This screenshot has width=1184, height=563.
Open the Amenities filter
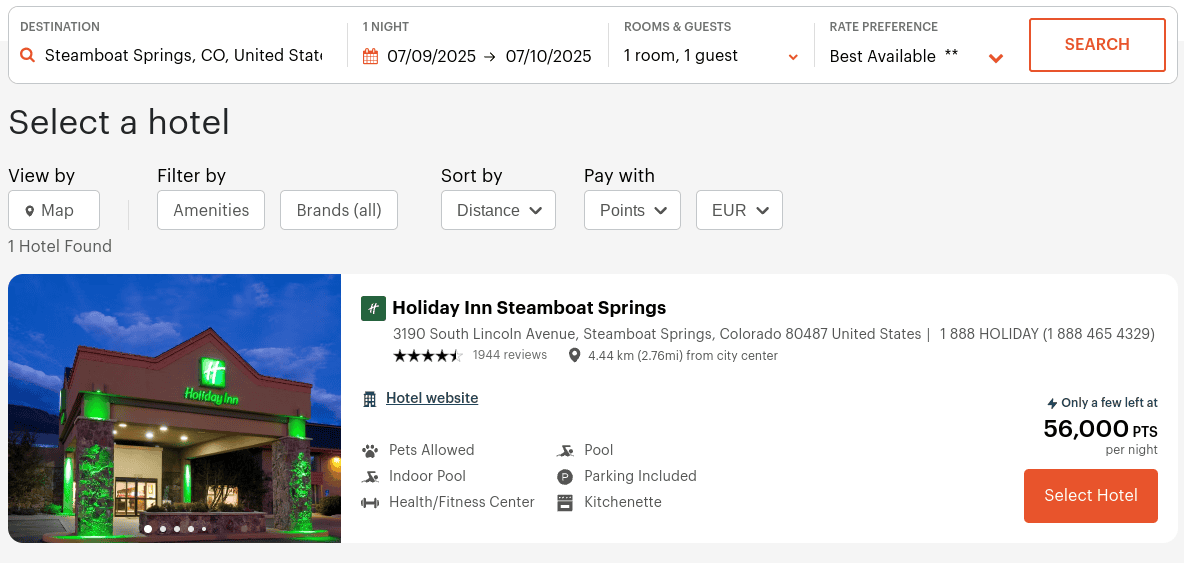tap(211, 210)
